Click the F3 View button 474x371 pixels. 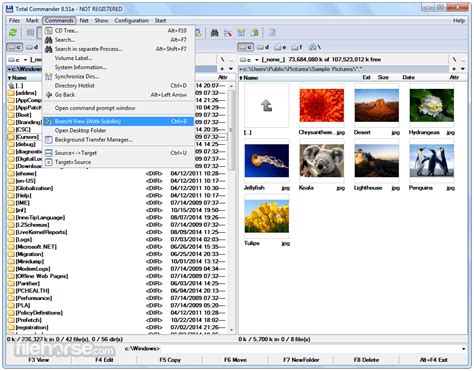point(38,360)
